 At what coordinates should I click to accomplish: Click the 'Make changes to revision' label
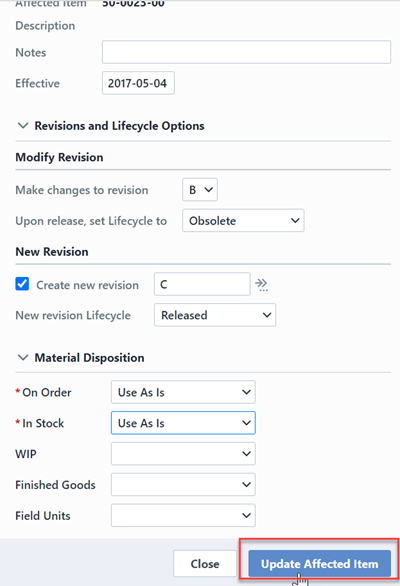coord(81,190)
